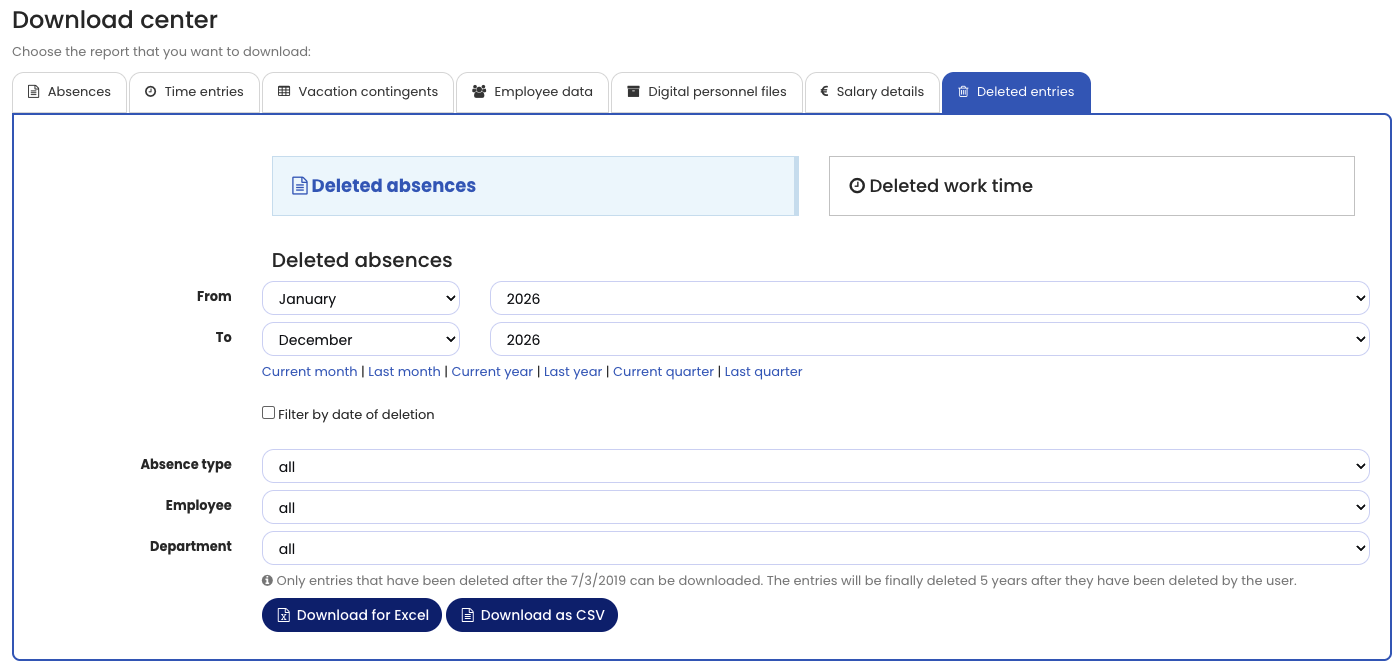1399x671 pixels.
Task: Click the table icon on Vacation contingents tab
Action: (x=284, y=92)
